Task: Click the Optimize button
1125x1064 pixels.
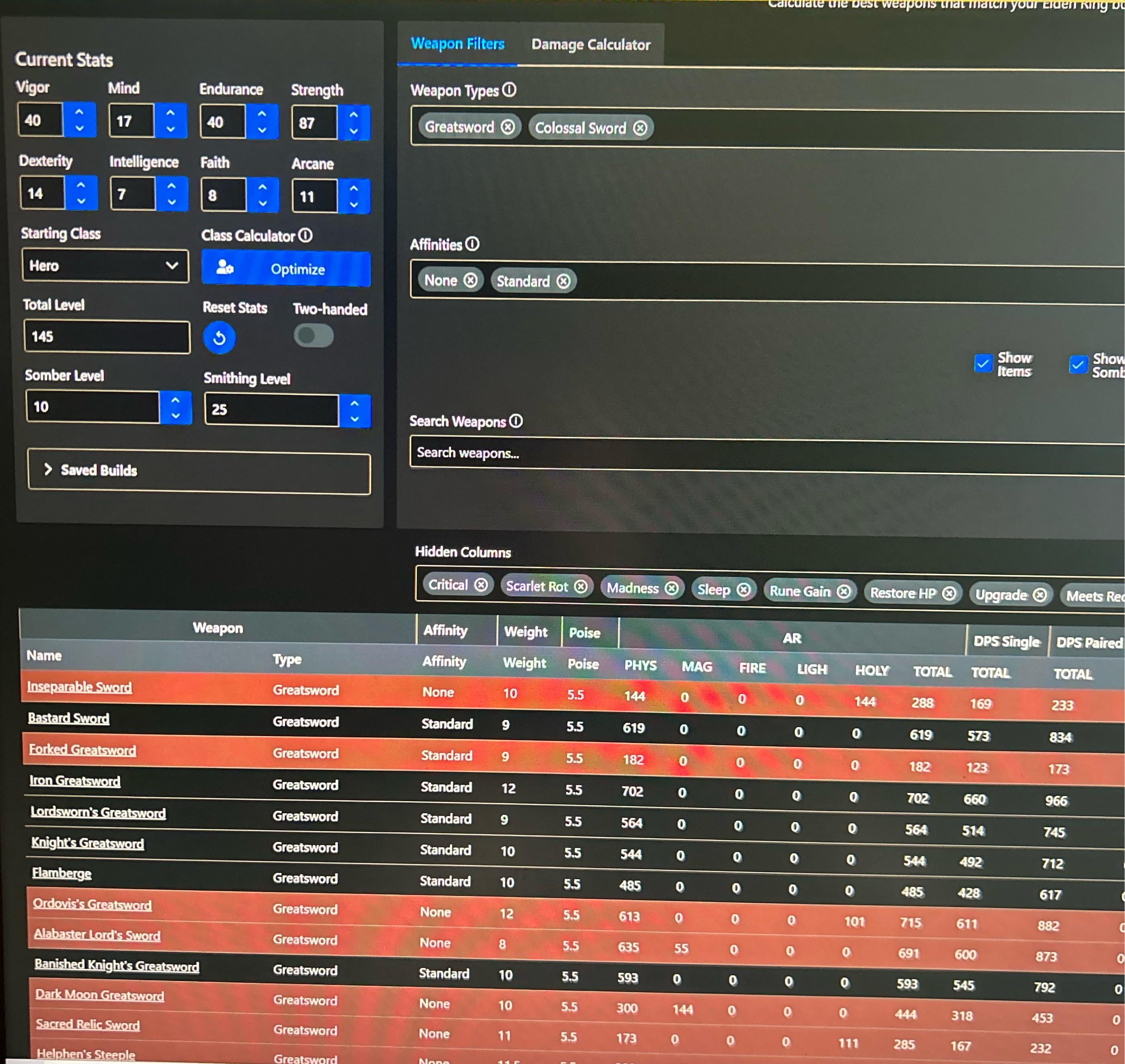Action: [x=286, y=268]
